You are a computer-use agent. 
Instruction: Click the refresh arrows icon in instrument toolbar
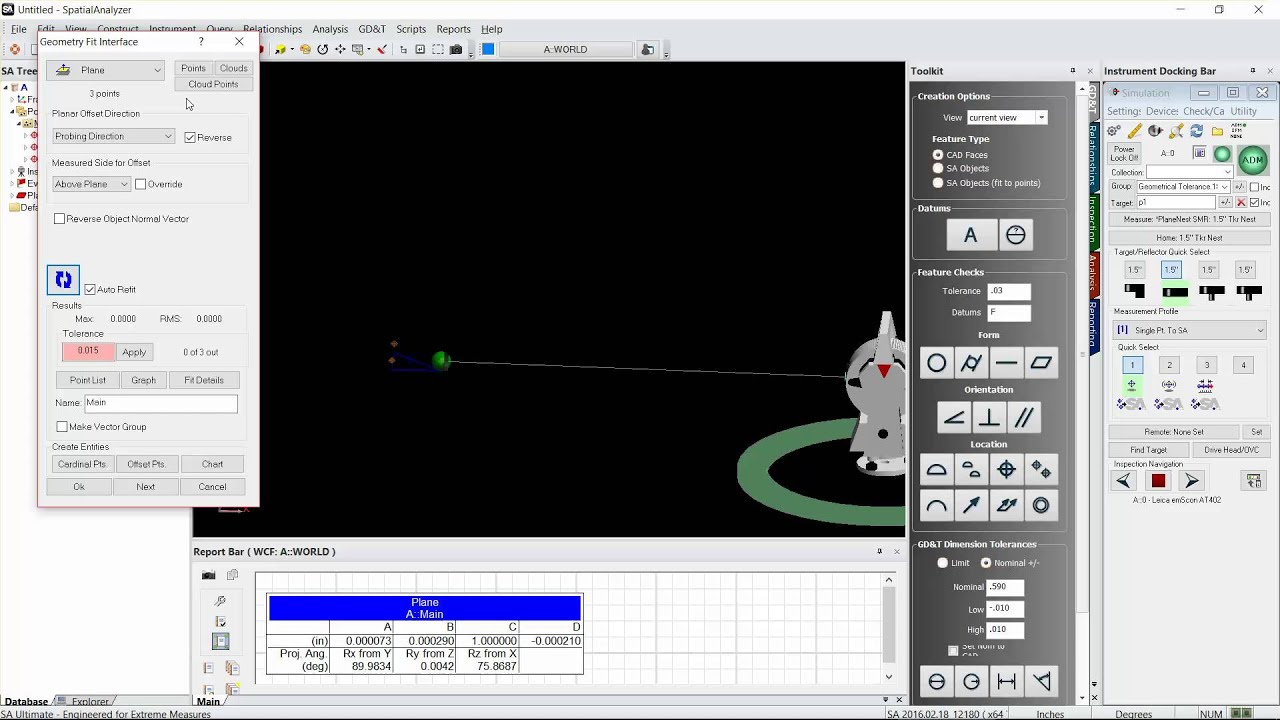pyautogui.click(x=1196, y=131)
